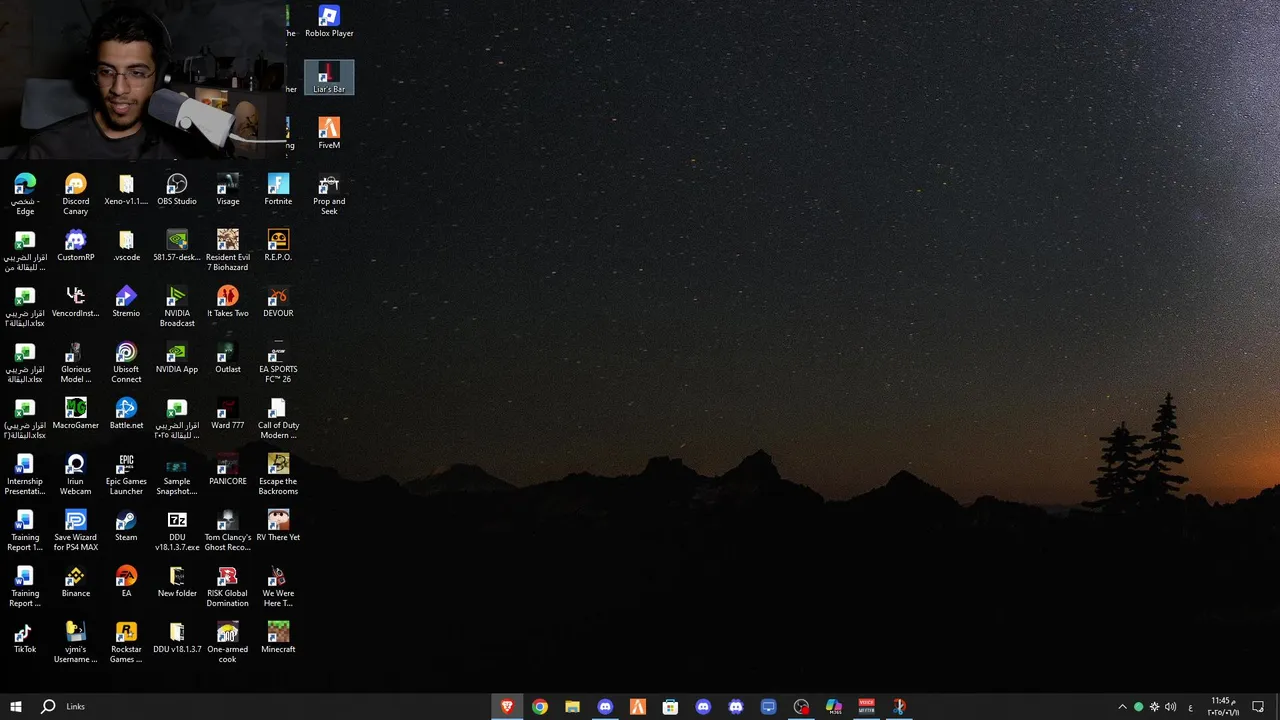Open the .vscode folder

[x=126, y=245]
